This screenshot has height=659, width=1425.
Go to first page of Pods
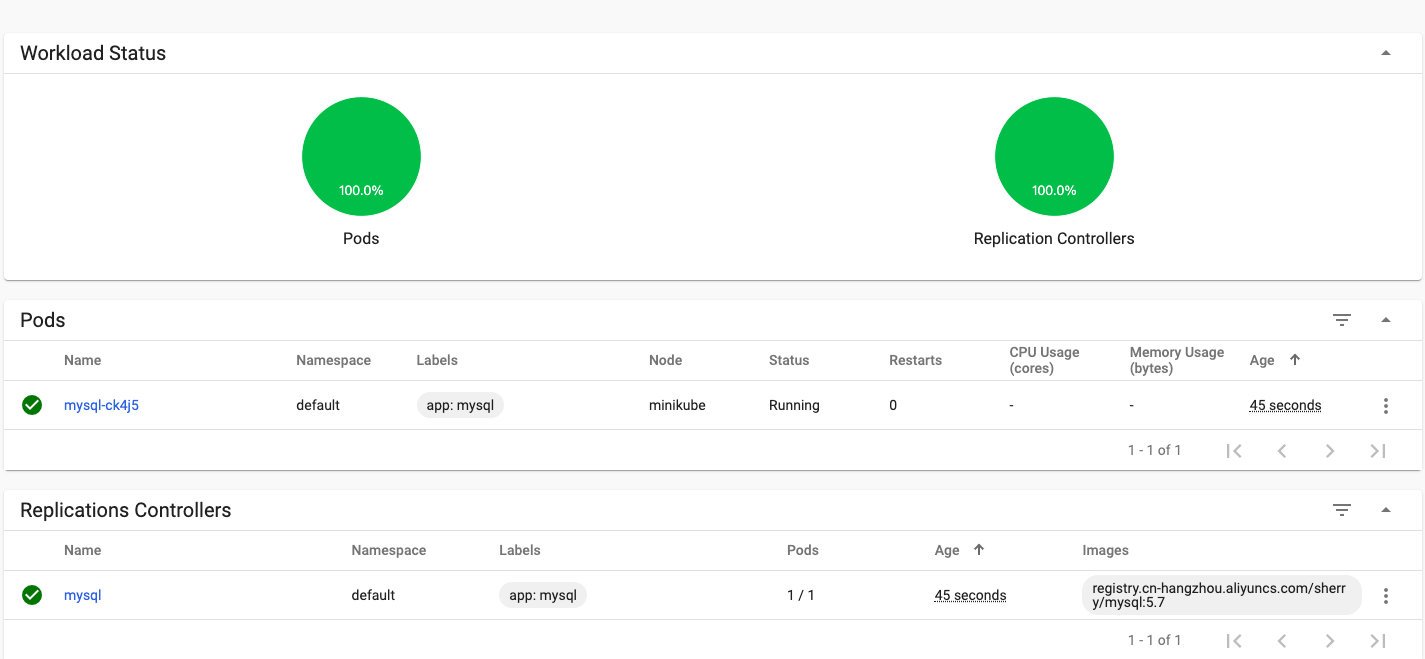(x=1234, y=451)
